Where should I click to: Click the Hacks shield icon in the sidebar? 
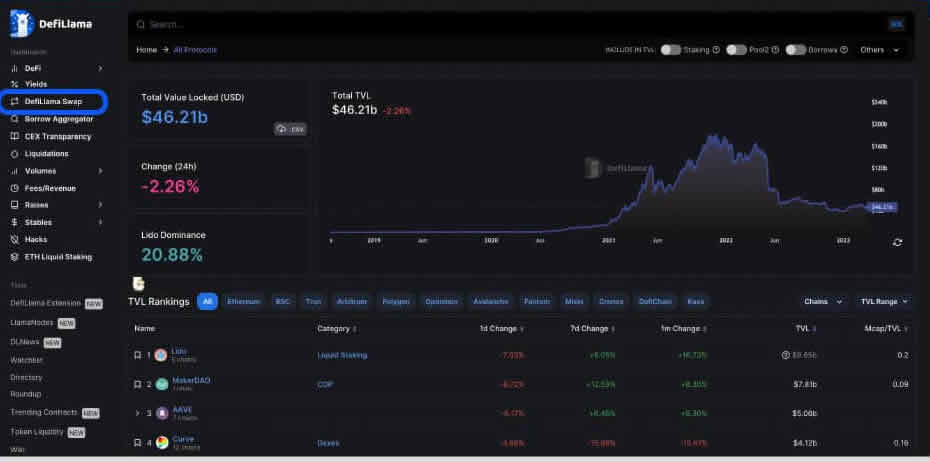pos(15,240)
